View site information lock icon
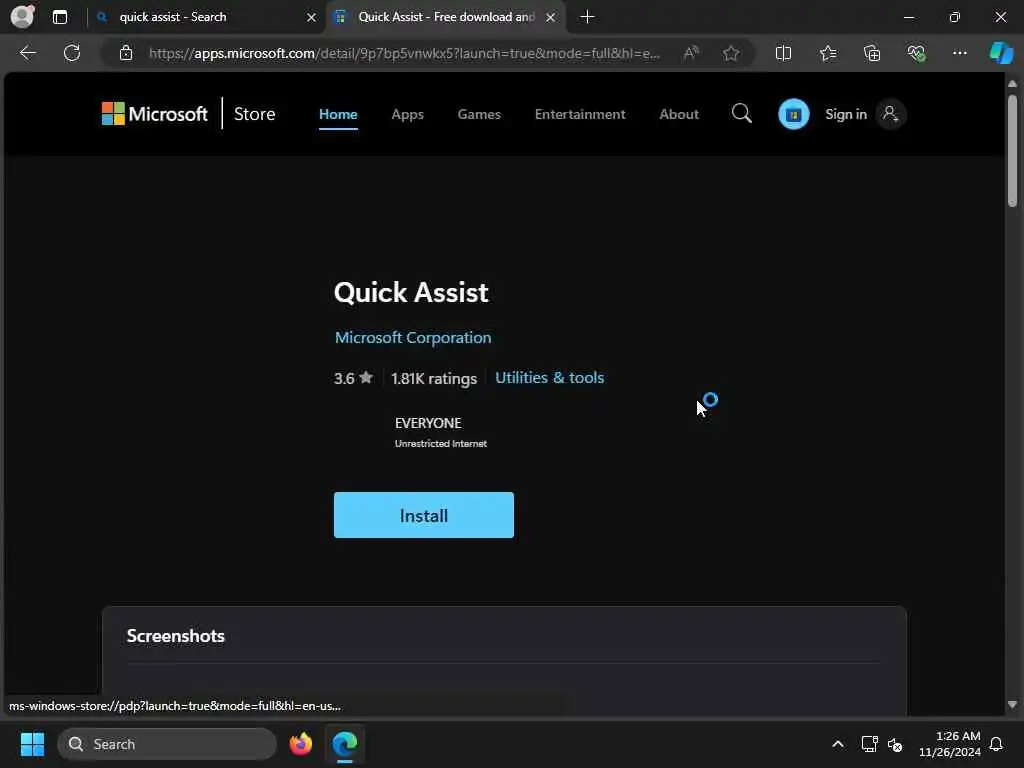Image resolution: width=1024 pixels, height=768 pixels. (x=126, y=53)
